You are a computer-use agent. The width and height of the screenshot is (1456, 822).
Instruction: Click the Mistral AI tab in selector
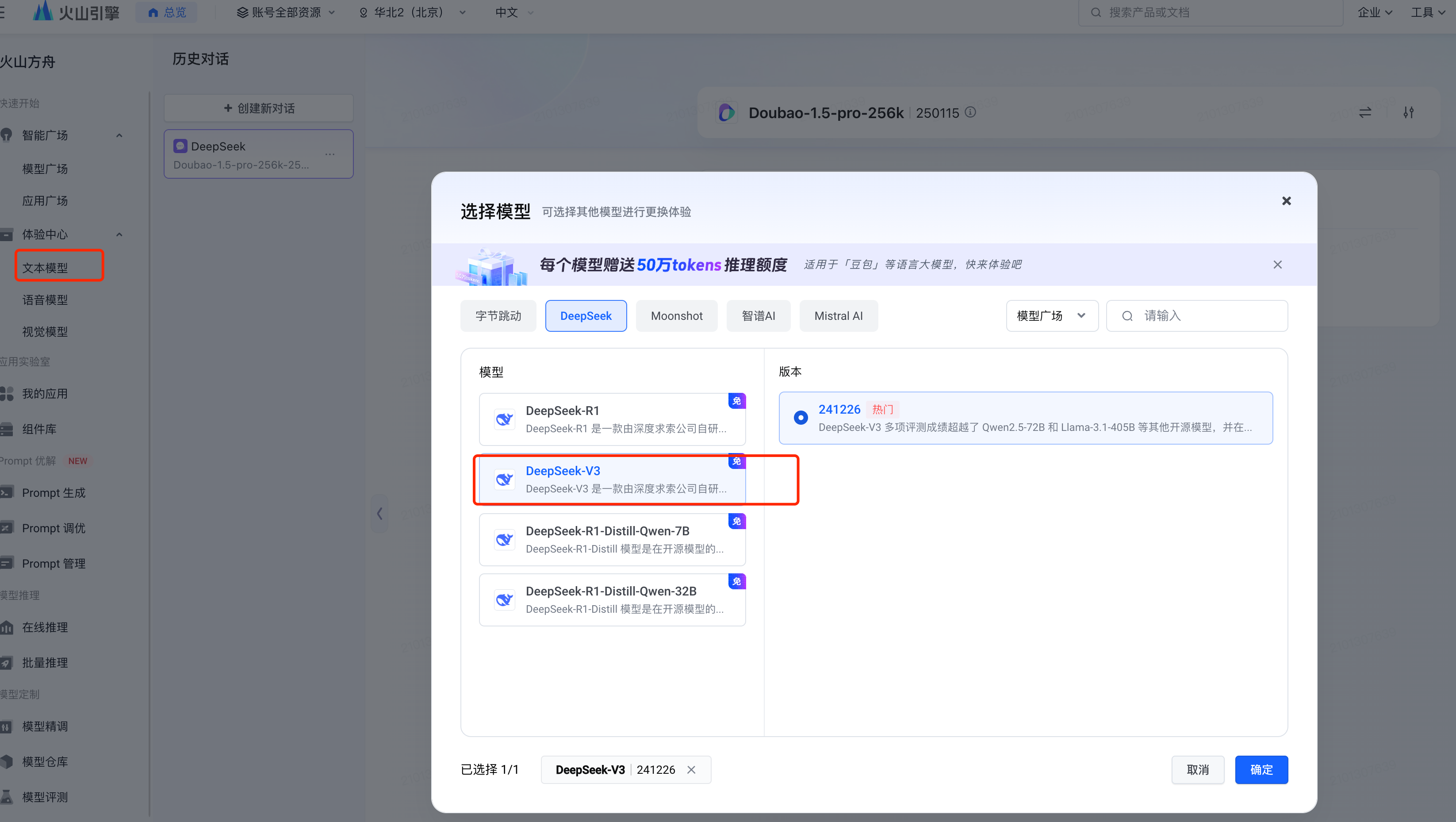(x=838, y=315)
